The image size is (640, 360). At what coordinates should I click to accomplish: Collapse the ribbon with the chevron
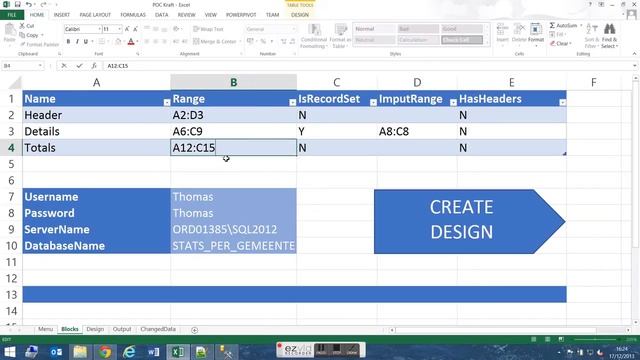pos(634,54)
